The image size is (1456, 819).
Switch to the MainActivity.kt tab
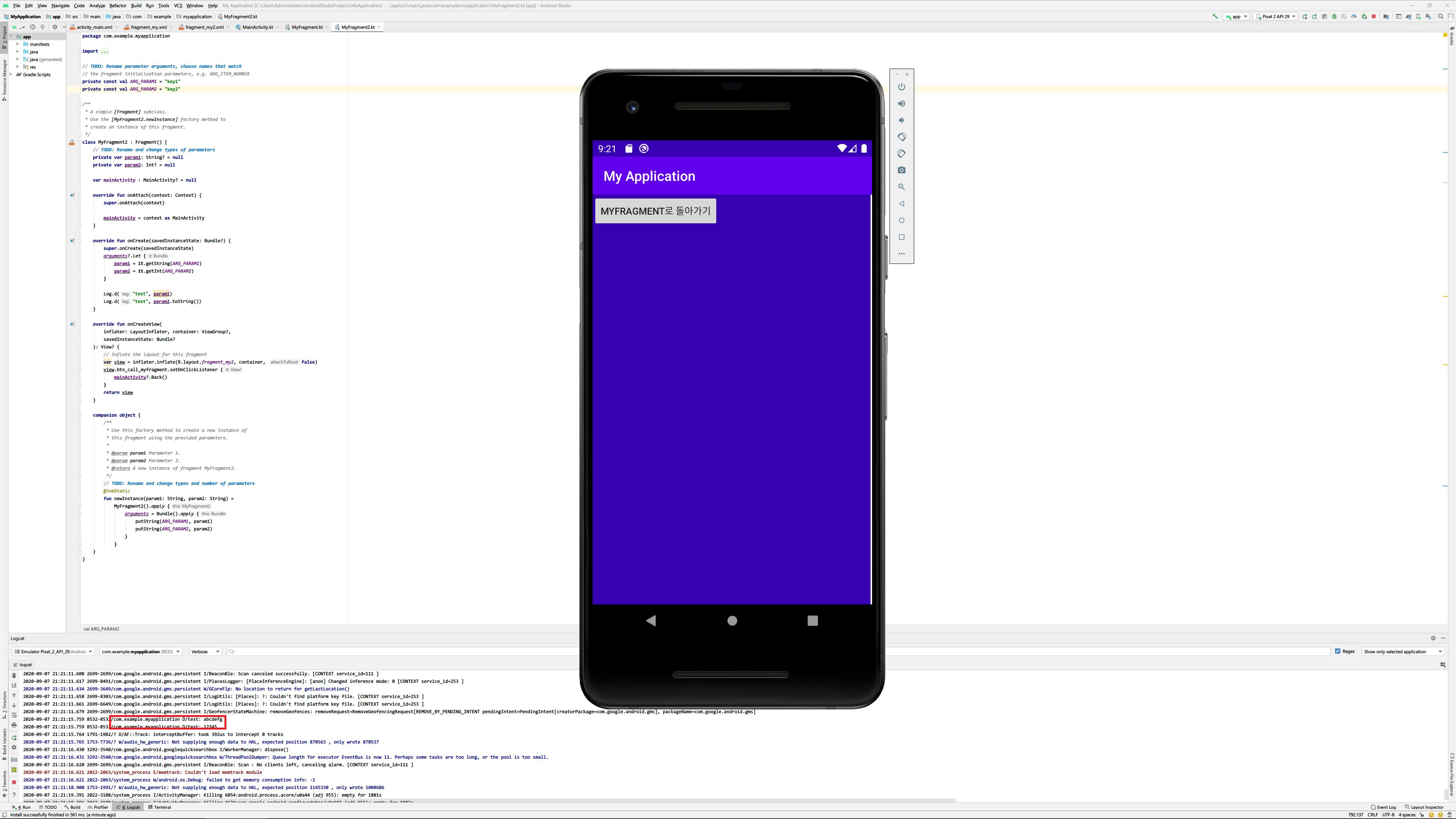tap(257, 27)
